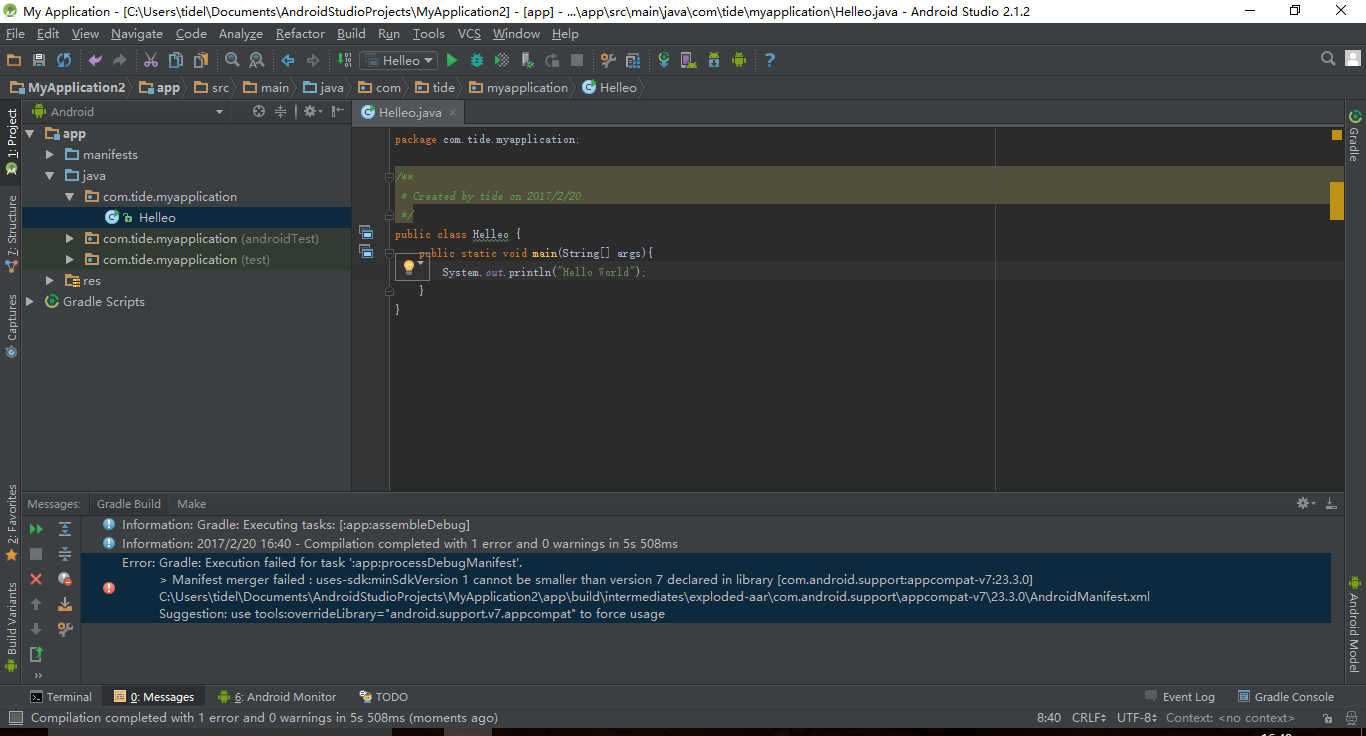Click the wrench settings icon in Messages panel
Image resolution: width=1366 pixels, height=736 pixels.
tap(65, 629)
